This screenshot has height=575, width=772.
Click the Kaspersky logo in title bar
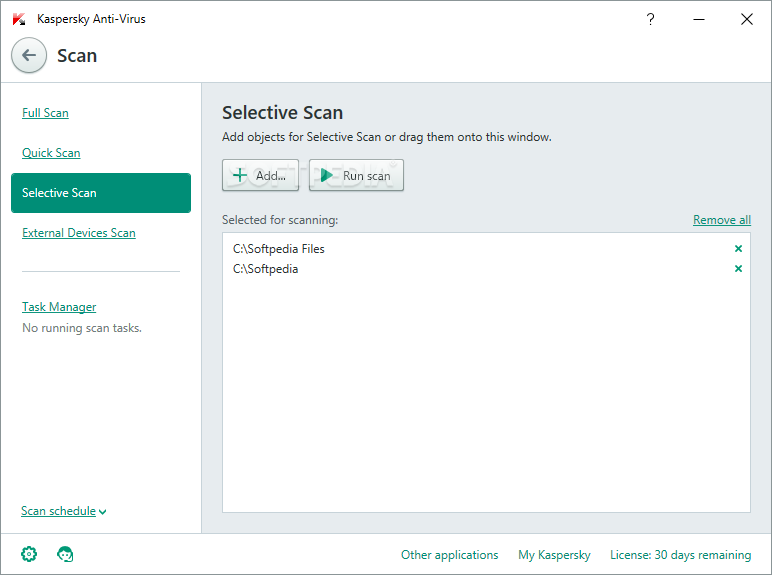19,19
